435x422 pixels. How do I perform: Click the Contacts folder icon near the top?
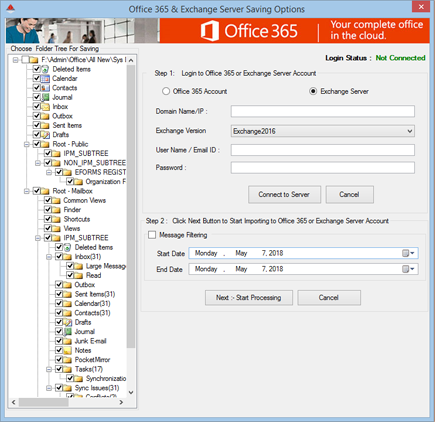(x=45, y=88)
